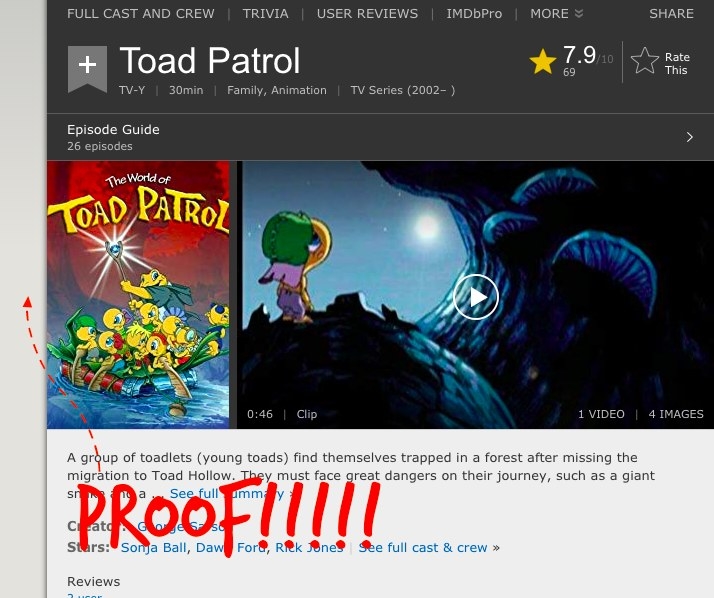Go to TRIVIA section
Viewport: 714px width, 598px height.
(x=265, y=14)
